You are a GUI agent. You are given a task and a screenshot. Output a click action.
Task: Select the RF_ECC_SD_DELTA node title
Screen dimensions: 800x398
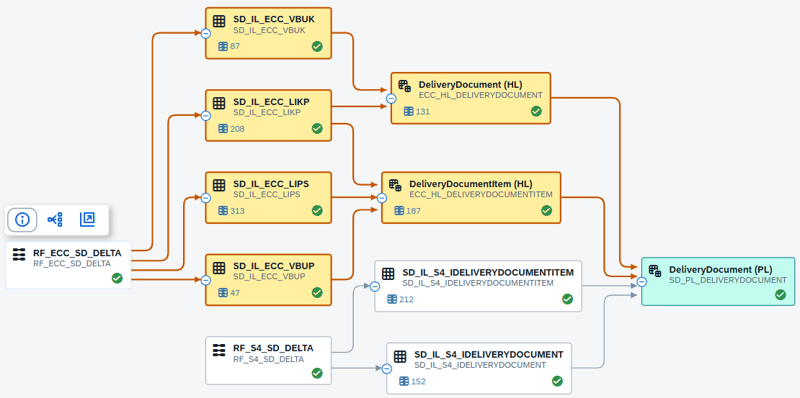78,253
